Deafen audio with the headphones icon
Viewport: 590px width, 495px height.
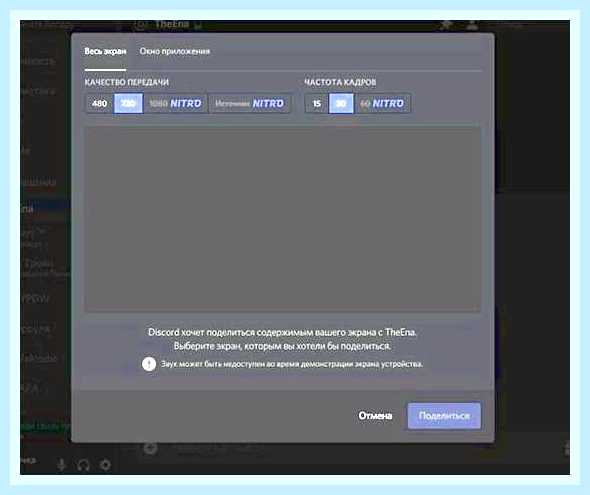coord(83,465)
